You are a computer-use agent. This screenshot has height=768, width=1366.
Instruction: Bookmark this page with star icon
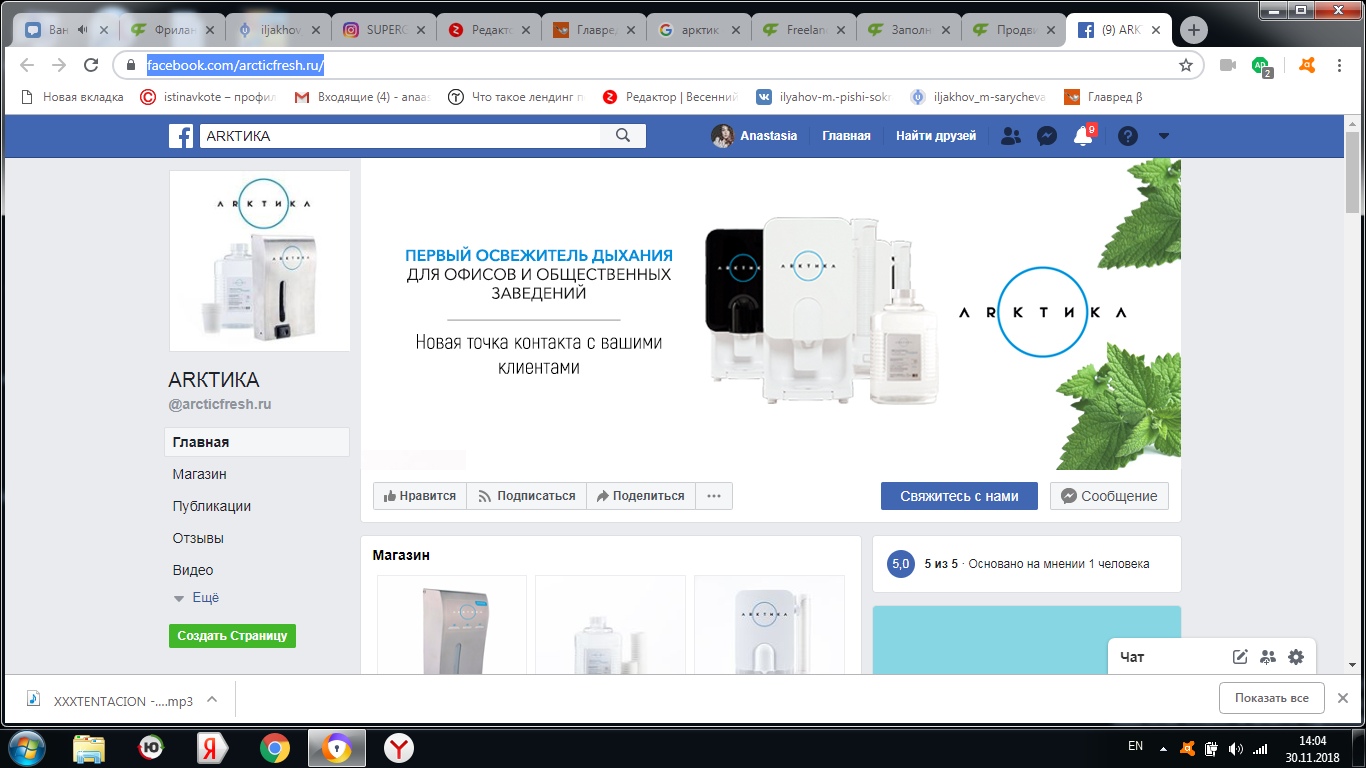pos(1186,65)
